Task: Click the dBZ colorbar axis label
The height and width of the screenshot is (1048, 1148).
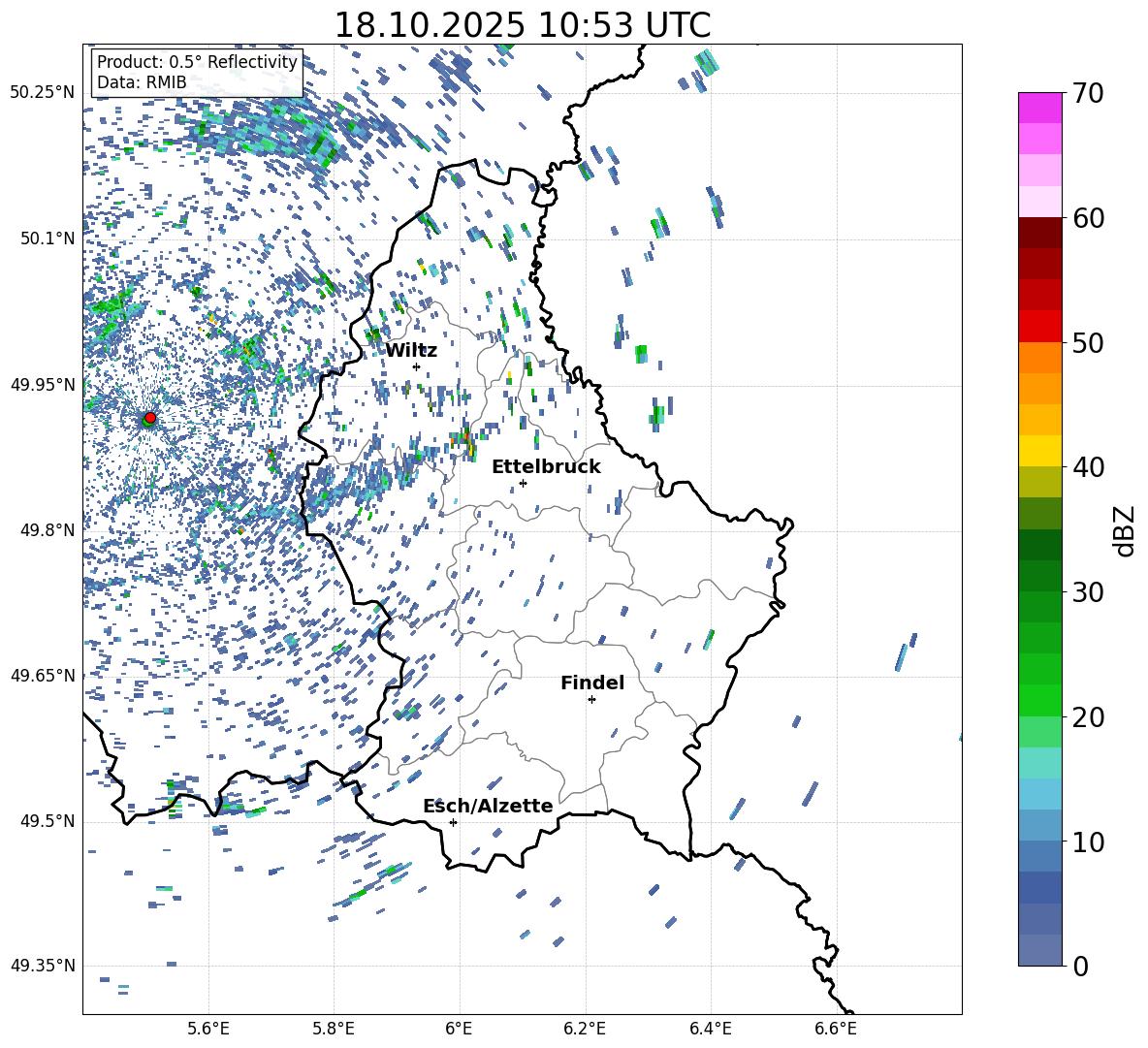Action: 1125,529
